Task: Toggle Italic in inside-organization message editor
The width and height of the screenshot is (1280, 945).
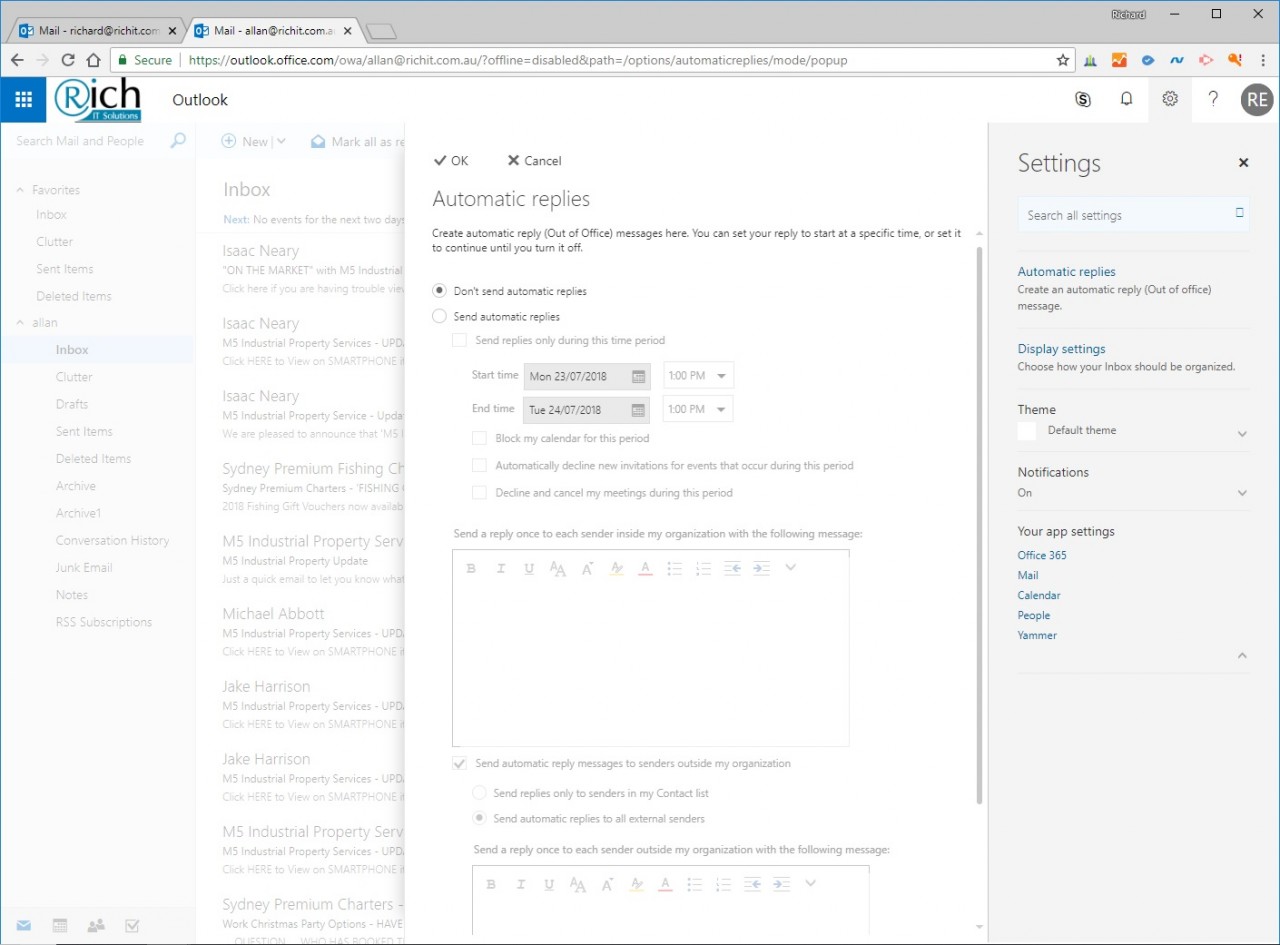Action: [501, 568]
